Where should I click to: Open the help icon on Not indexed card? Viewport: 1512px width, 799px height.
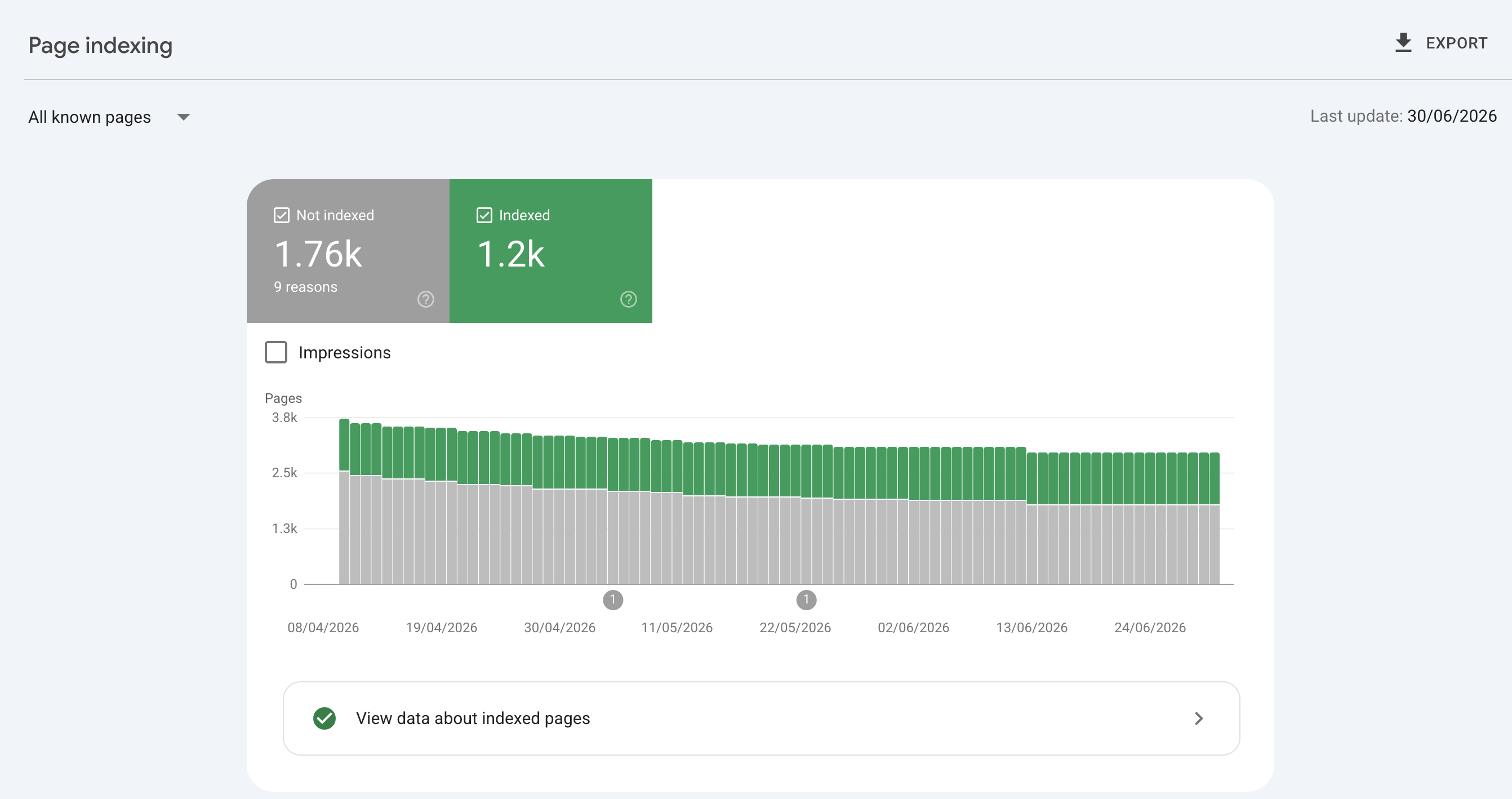pyautogui.click(x=425, y=299)
